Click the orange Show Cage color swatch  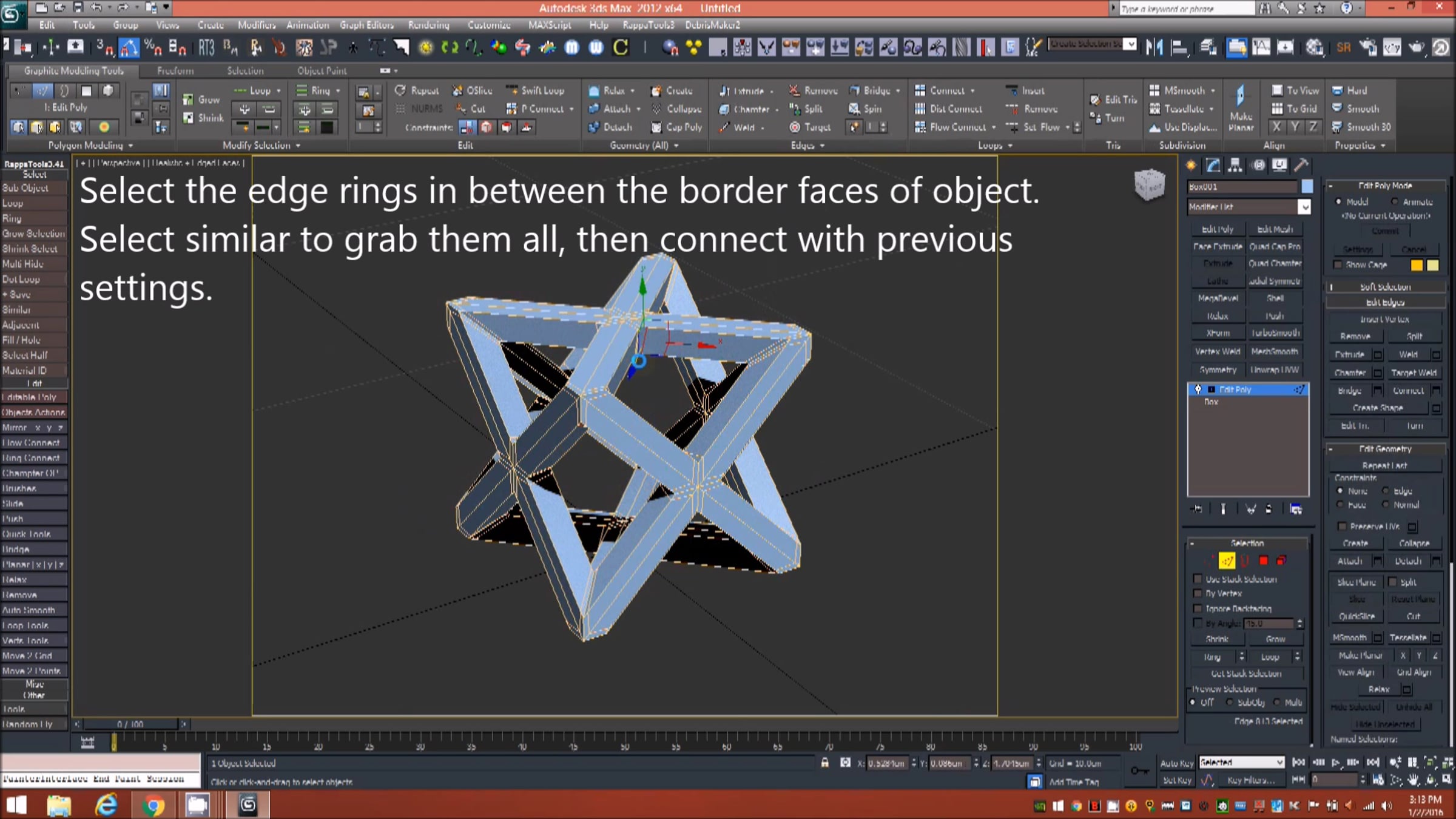click(1417, 265)
